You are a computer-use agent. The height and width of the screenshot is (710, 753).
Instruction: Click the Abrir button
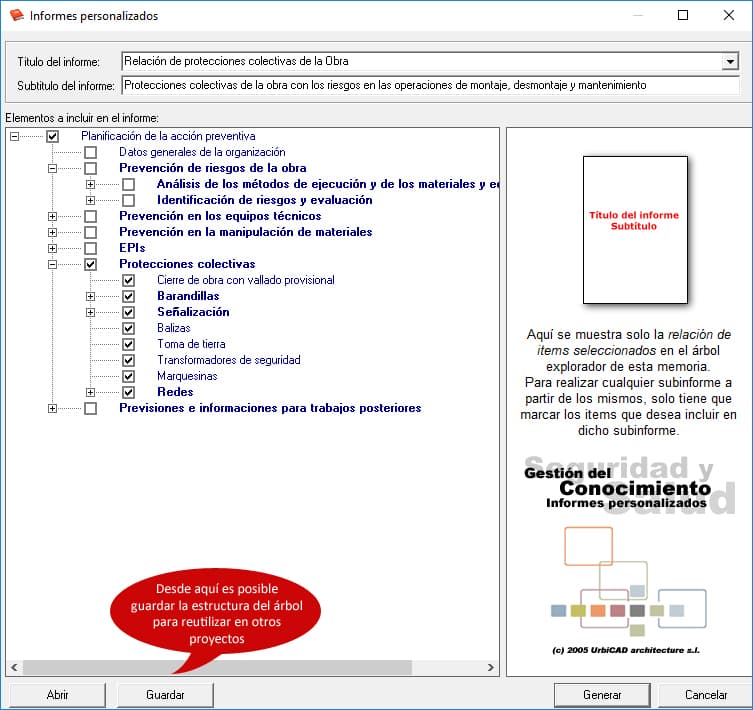[57, 695]
